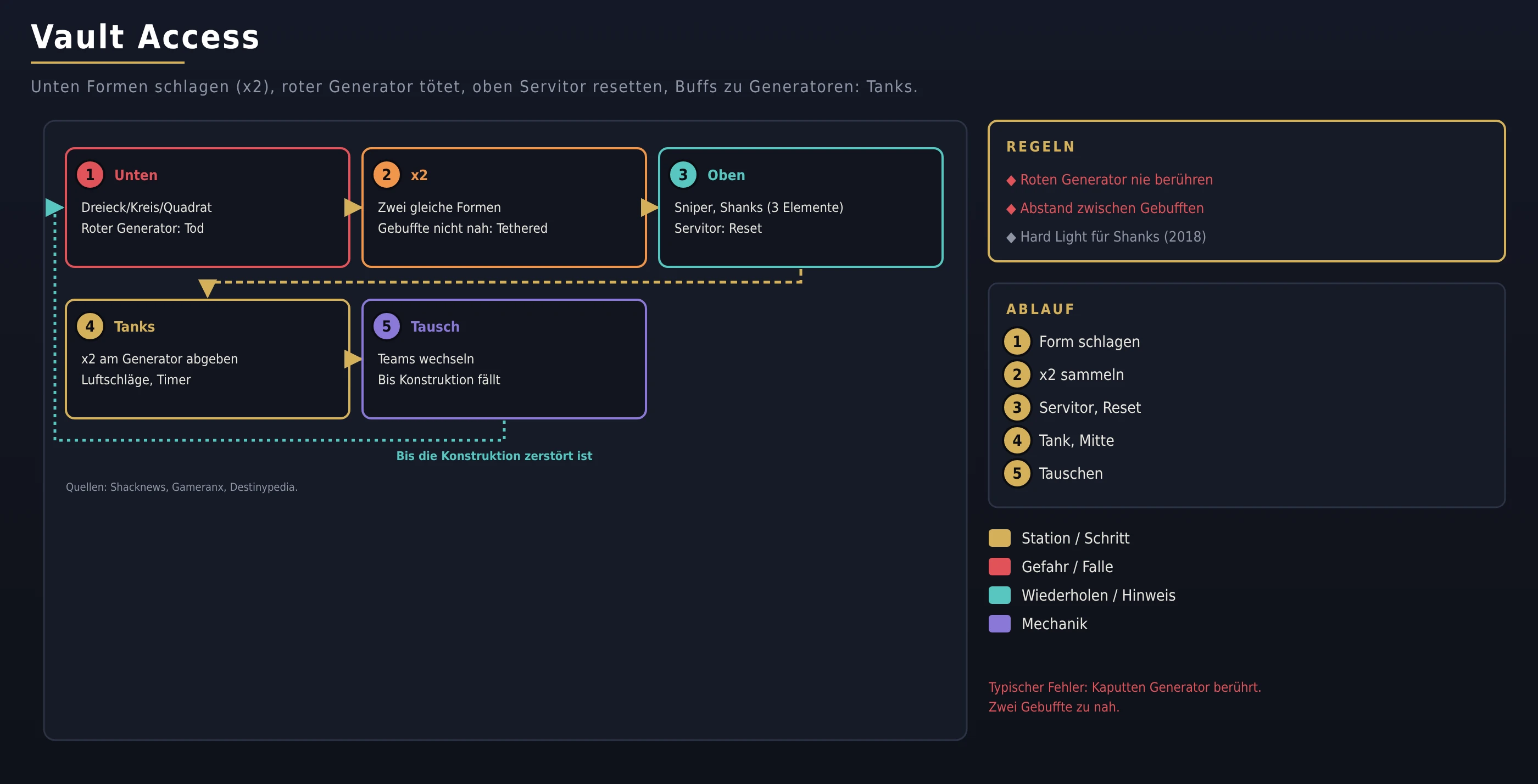The width and height of the screenshot is (1538, 784).
Task: Click 'Dreieck/Kreis/Quadrat' text
Action: (x=146, y=208)
